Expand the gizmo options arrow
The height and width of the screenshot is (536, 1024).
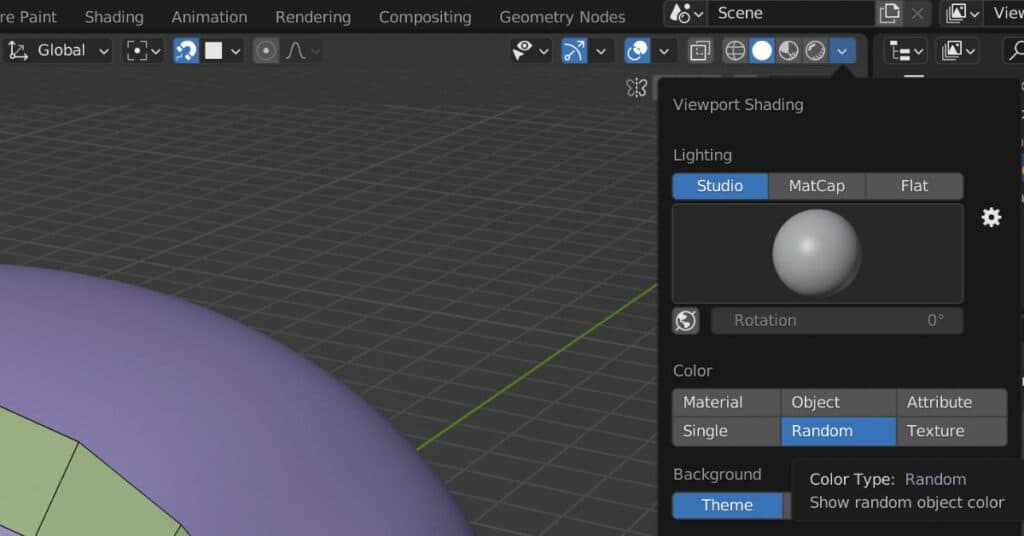click(x=601, y=51)
